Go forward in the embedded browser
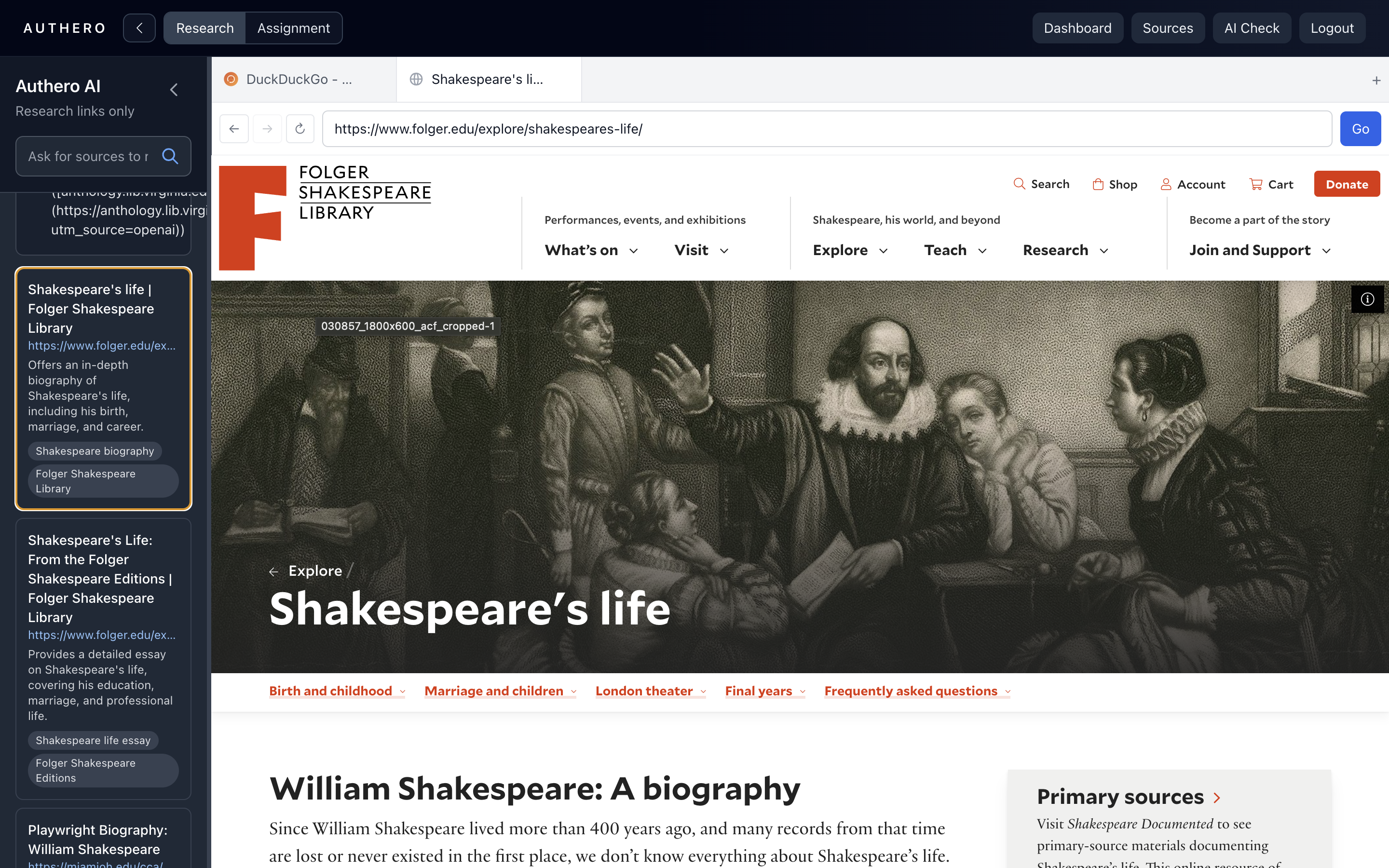Image resolution: width=1389 pixels, height=868 pixels. pyautogui.click(x=268, y=129)
